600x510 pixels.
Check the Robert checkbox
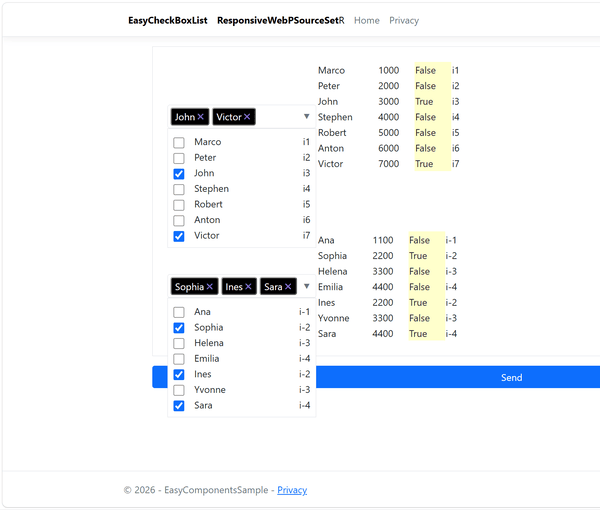(179, 205)
